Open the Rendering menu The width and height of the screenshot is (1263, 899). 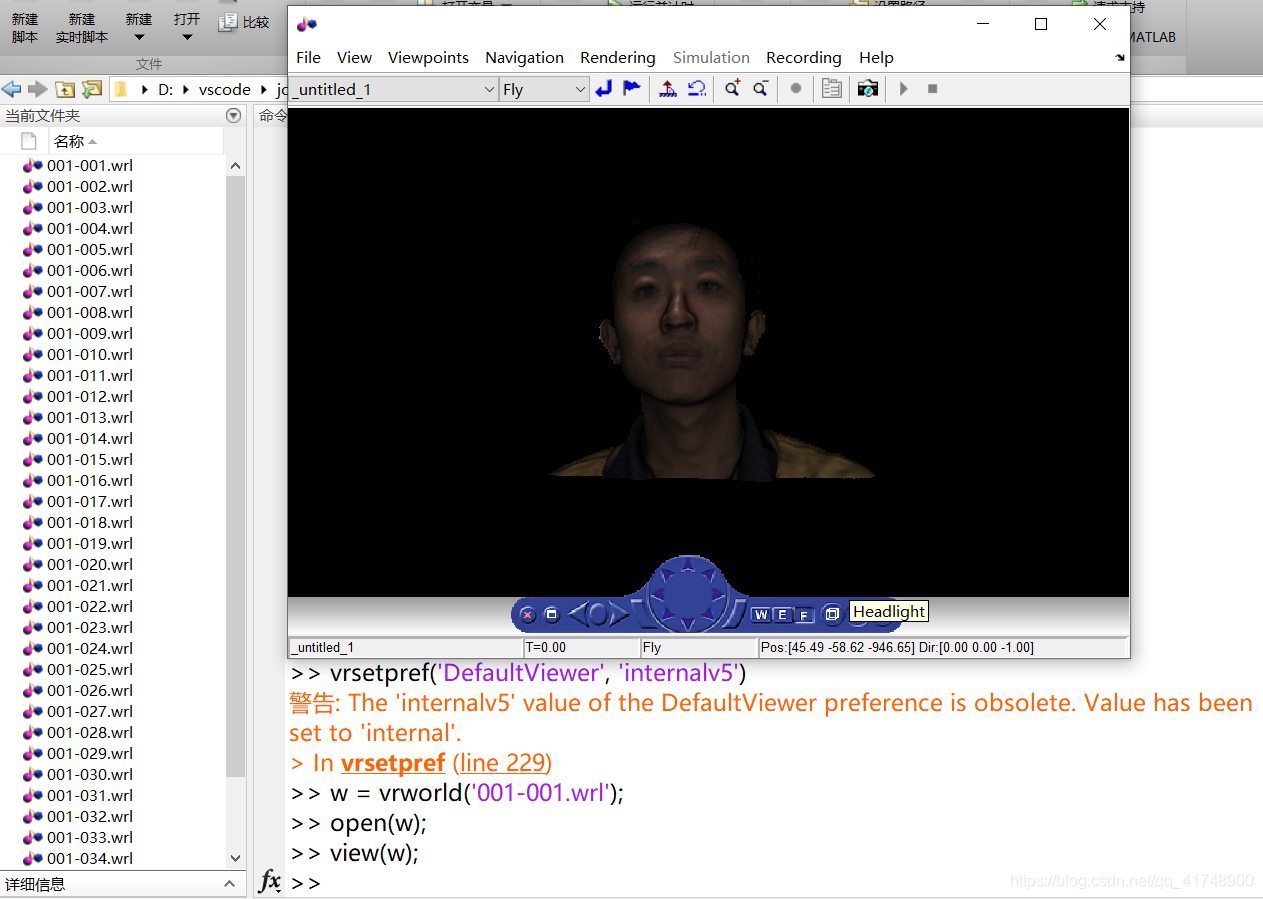[x=618, y=57]
